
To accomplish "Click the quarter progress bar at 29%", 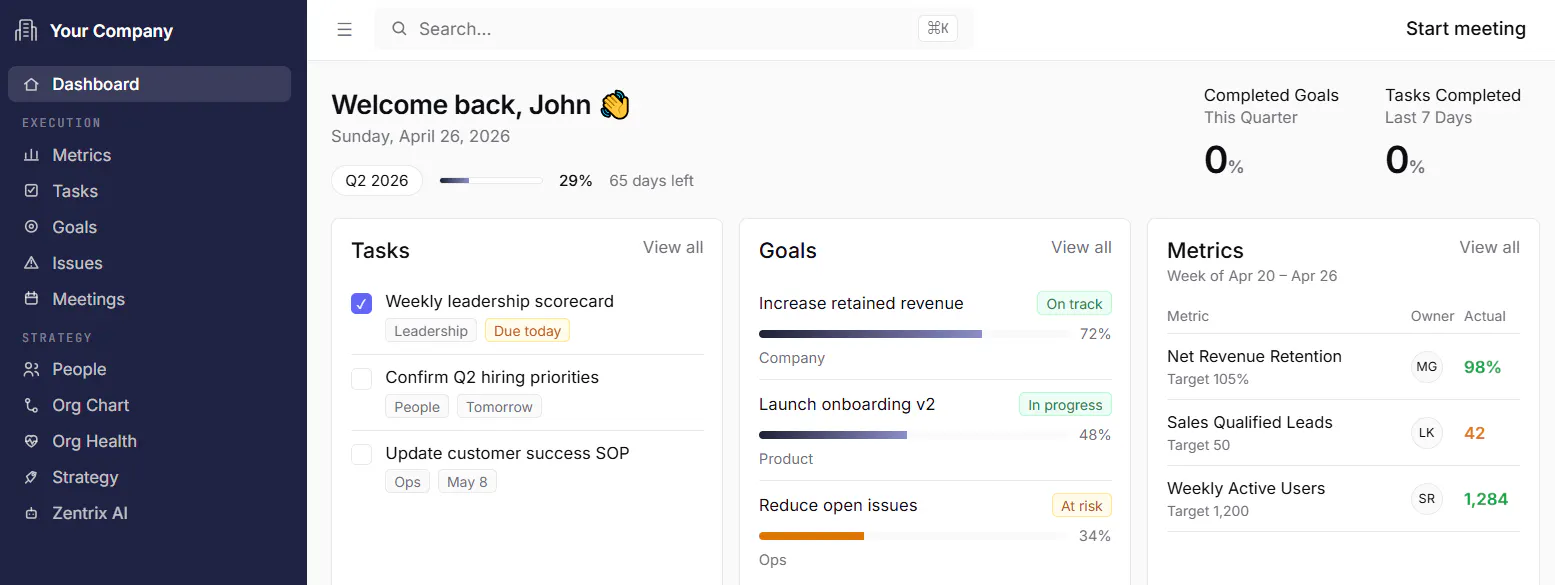I will 491,181.
